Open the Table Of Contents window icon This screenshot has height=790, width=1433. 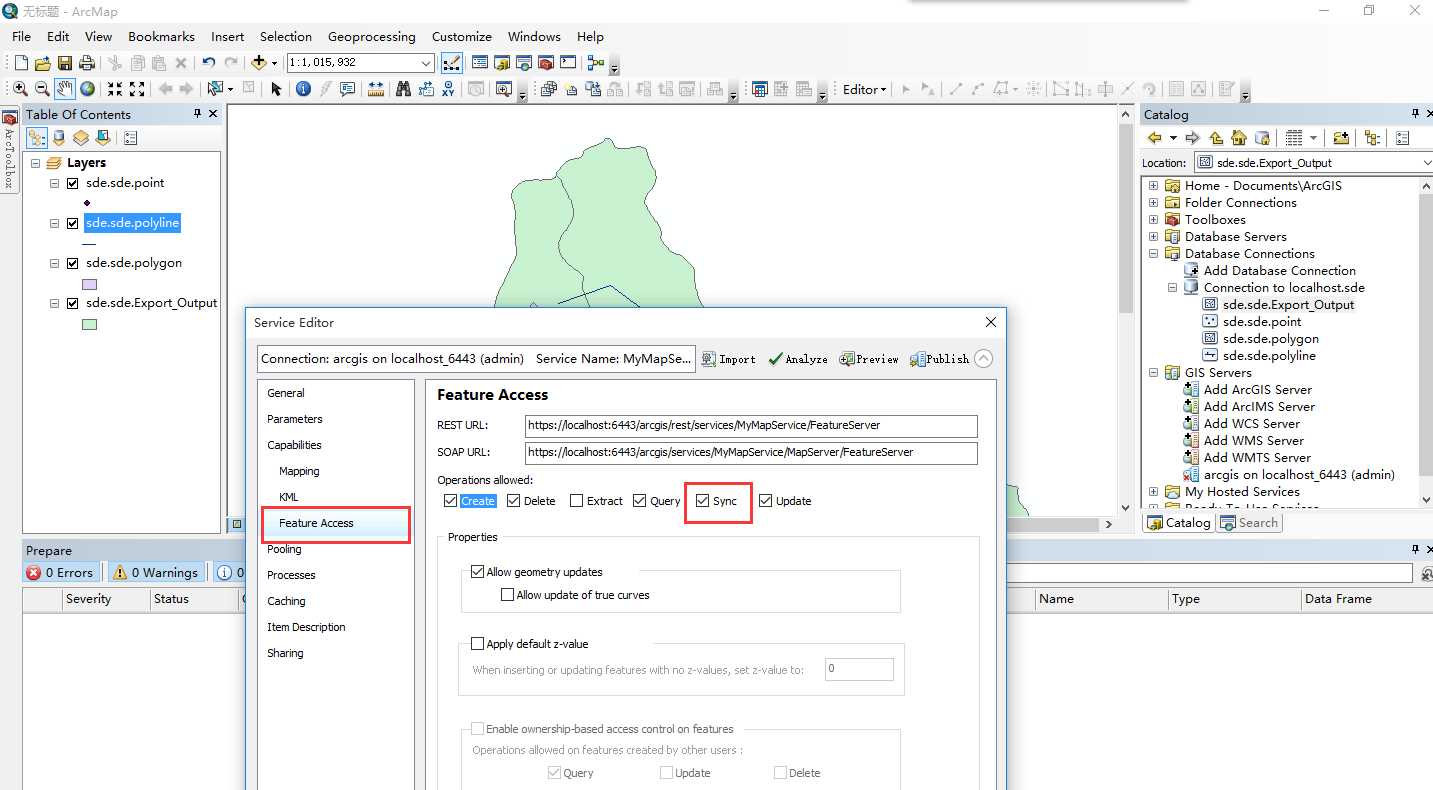[x=480, y=62]
